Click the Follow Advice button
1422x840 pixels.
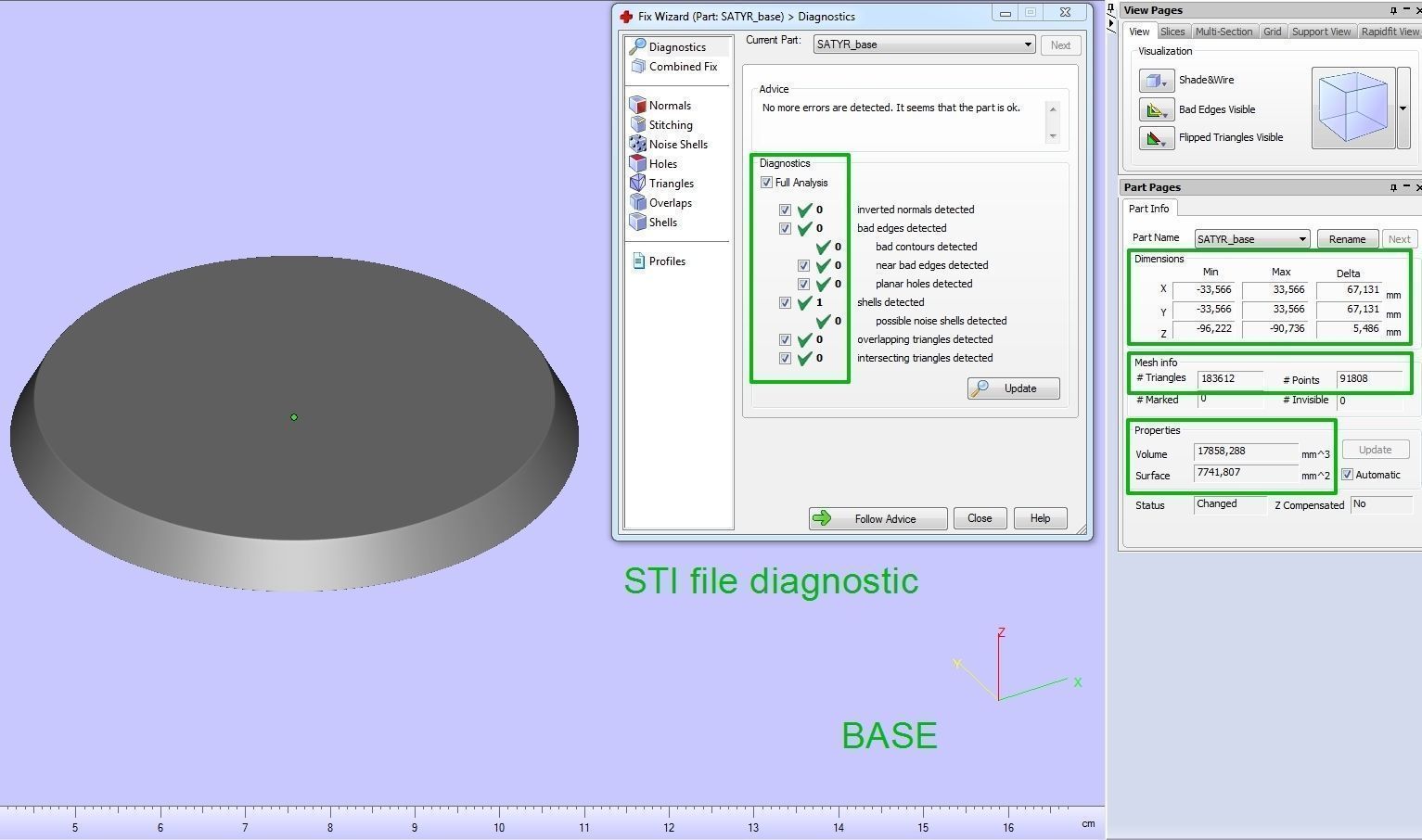pos(878,519)
